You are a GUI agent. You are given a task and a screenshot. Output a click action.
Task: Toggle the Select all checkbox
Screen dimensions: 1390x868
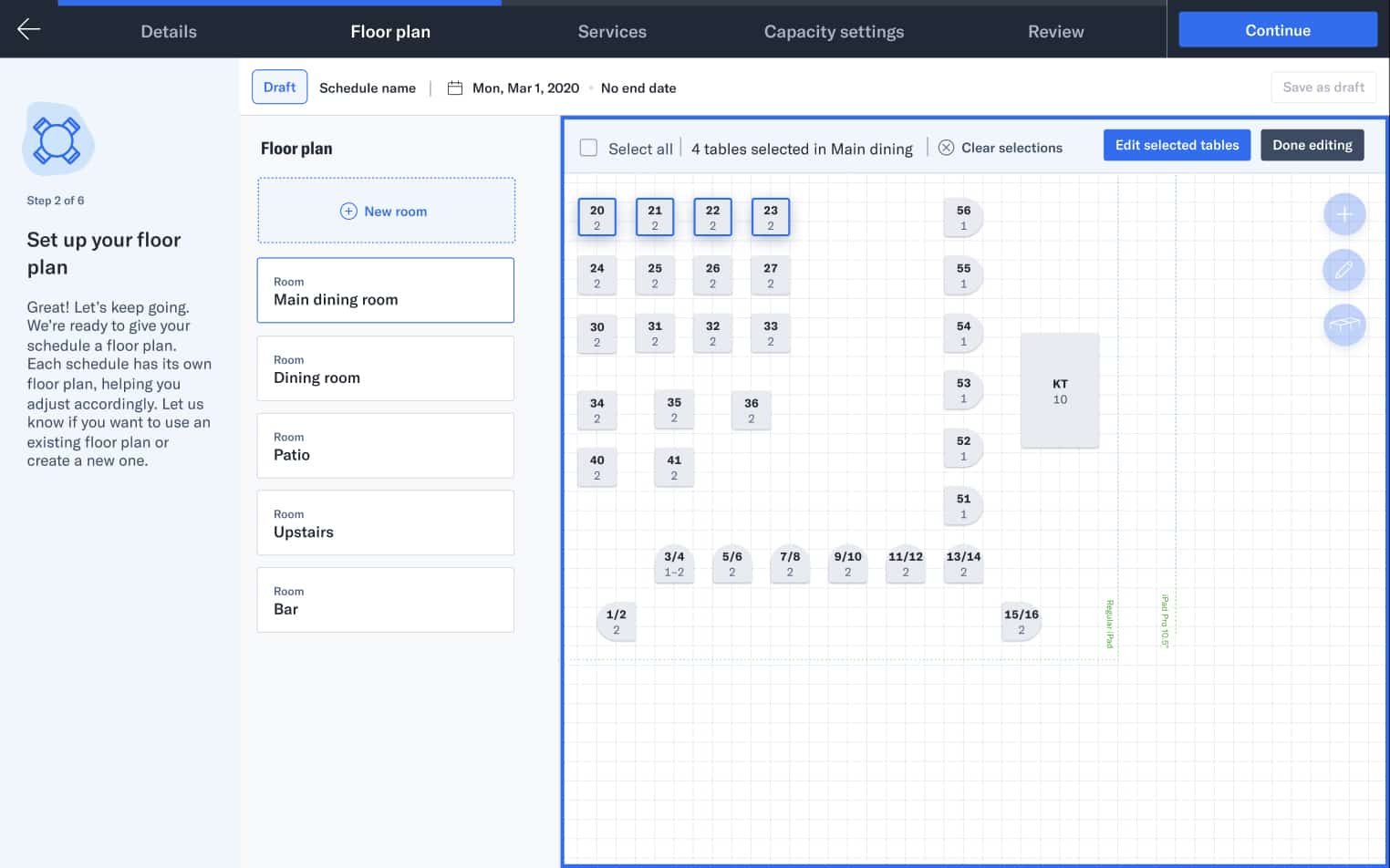(x=589, y=148)
